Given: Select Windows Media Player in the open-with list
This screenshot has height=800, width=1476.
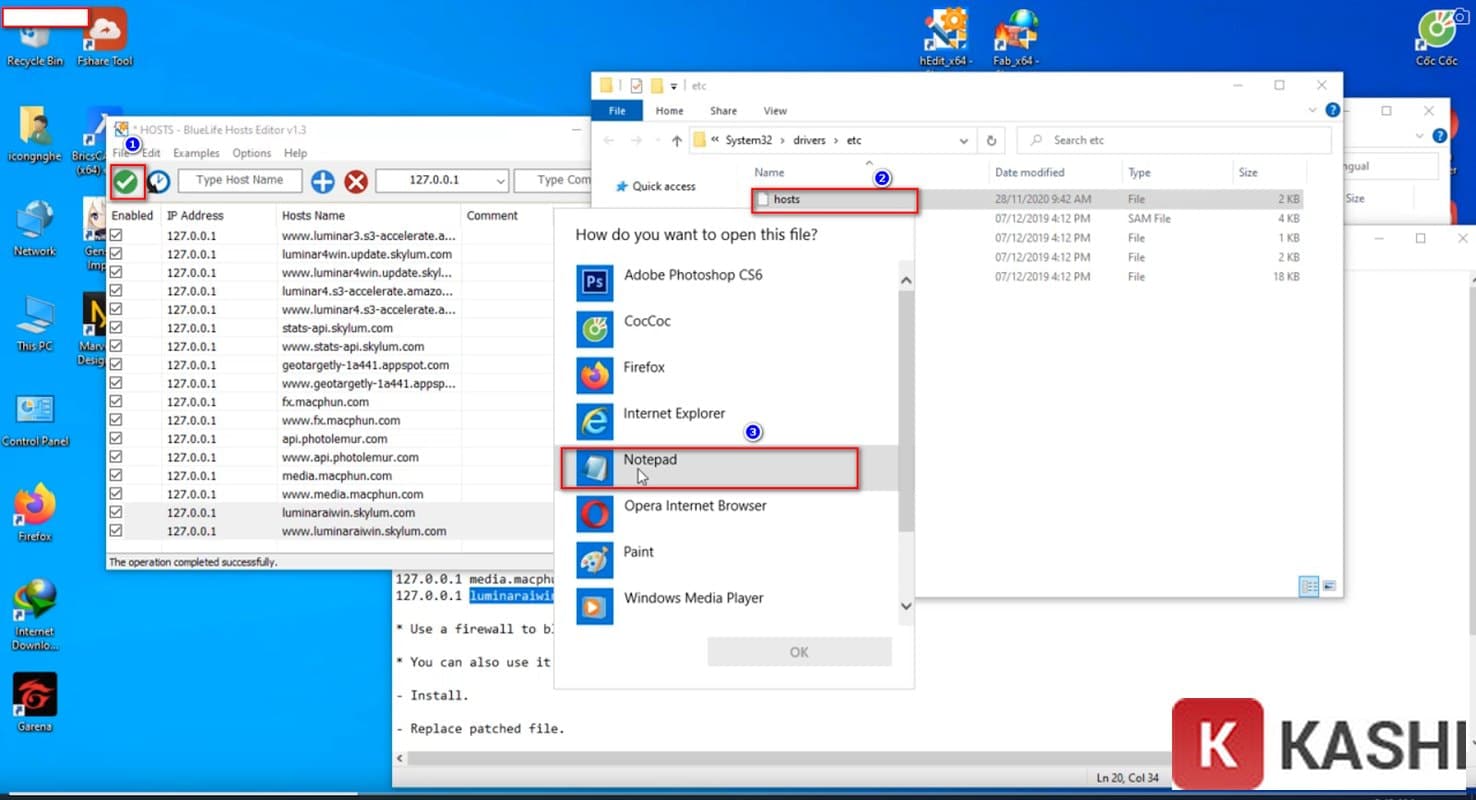Looking at the screenshot, I should (693, 597).
